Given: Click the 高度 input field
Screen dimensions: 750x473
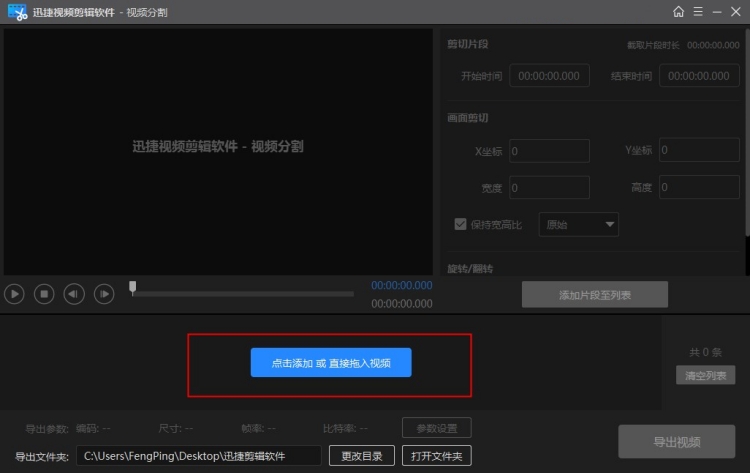Looking at the screenshot, I should pyautogui.click(x=699, y=187).
